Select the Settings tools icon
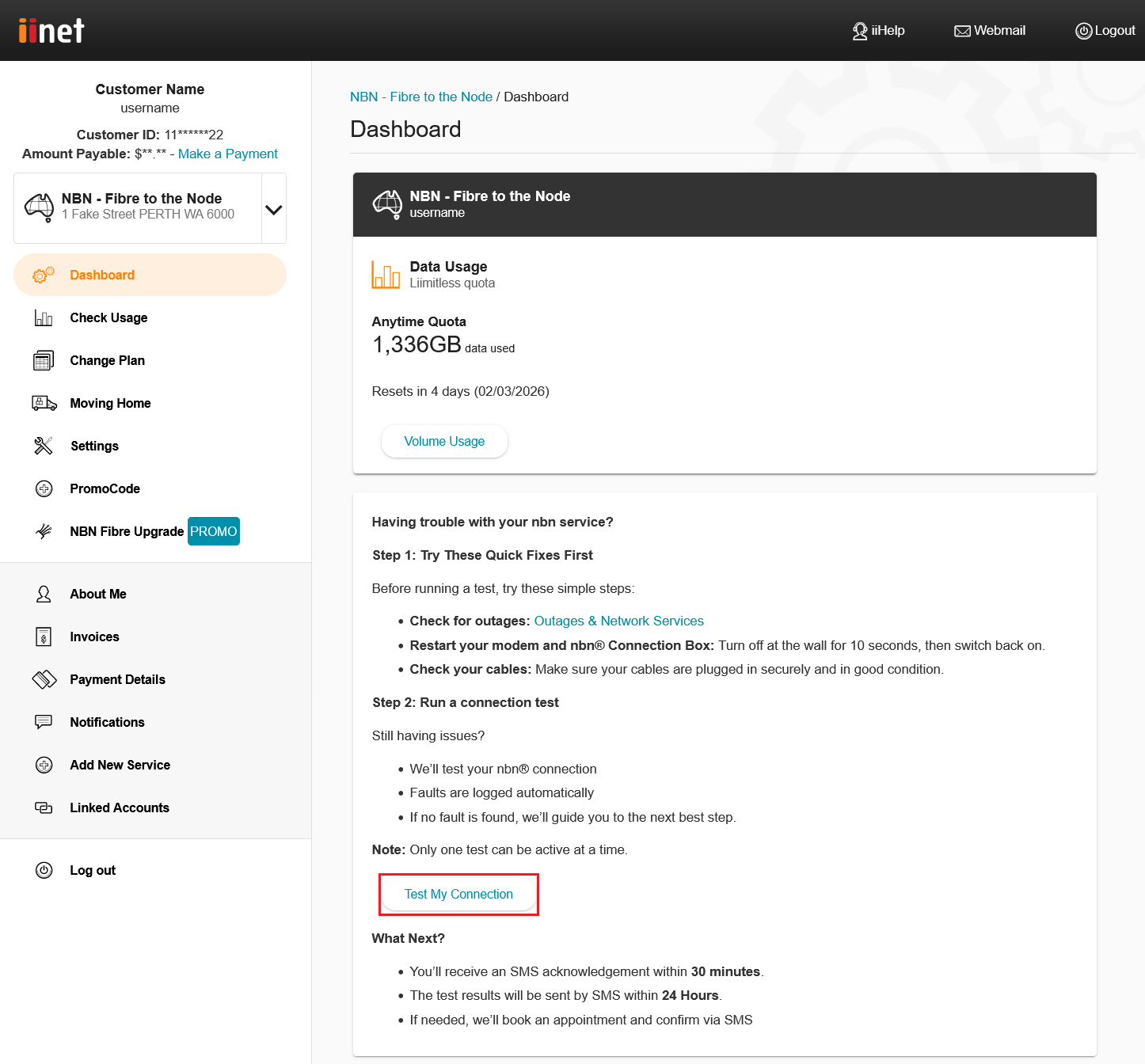This screenshot has width=1145, height=1064. click(44, 446)
